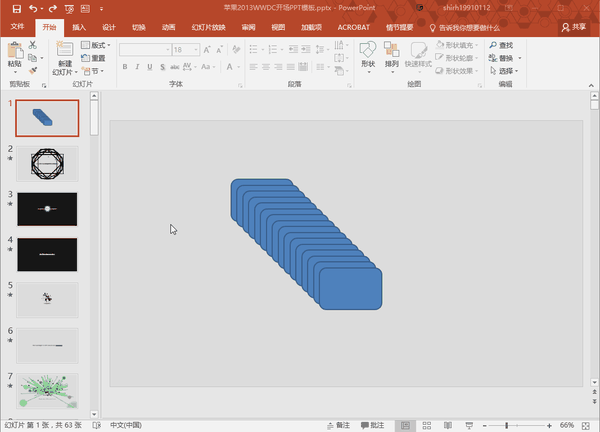The height and width of the screenshot is (432, 600).
Task: Select slide 7 thumbnail with green graphic
Action: tap(47, 391)
